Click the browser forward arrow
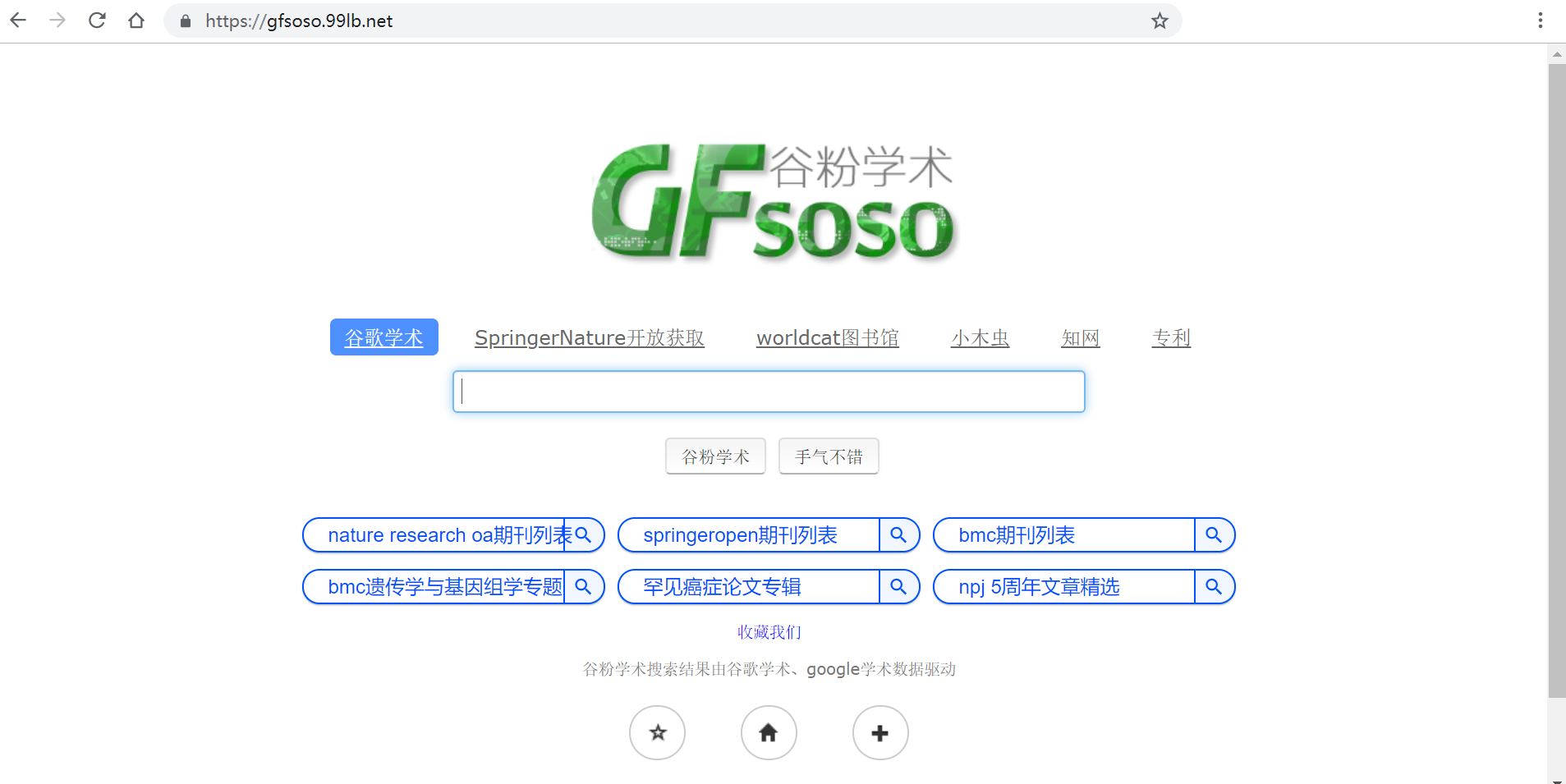 [x=57, y=21]
